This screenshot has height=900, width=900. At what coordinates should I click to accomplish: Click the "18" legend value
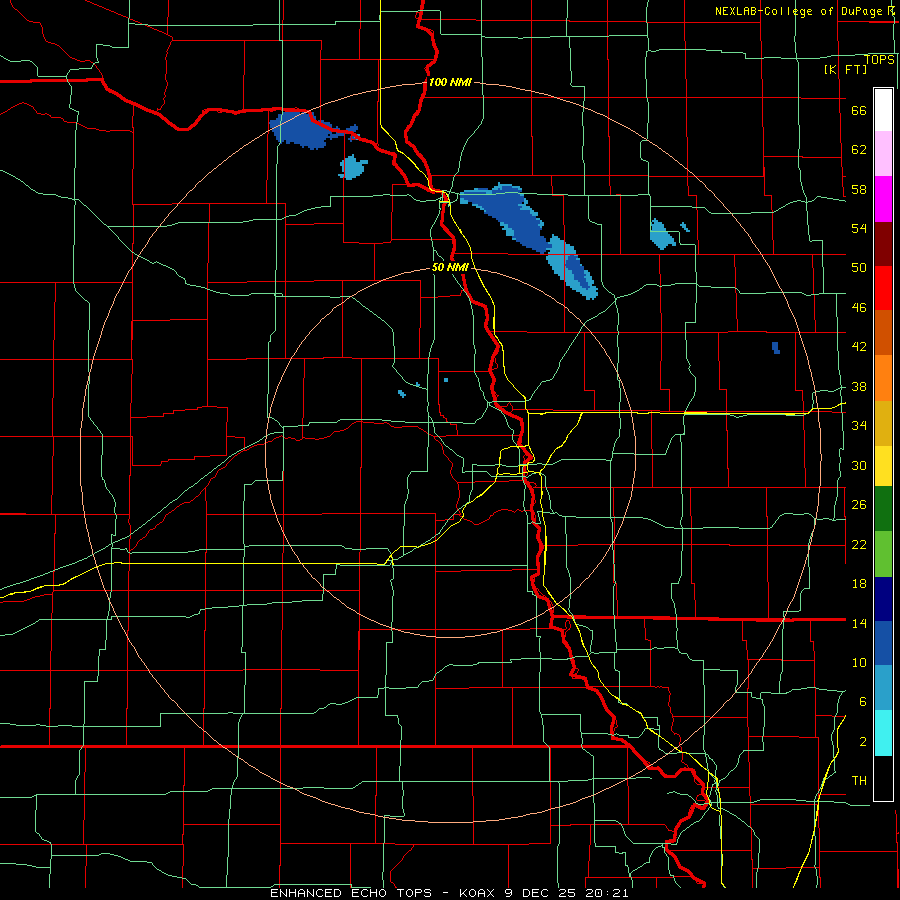[859, 584]
